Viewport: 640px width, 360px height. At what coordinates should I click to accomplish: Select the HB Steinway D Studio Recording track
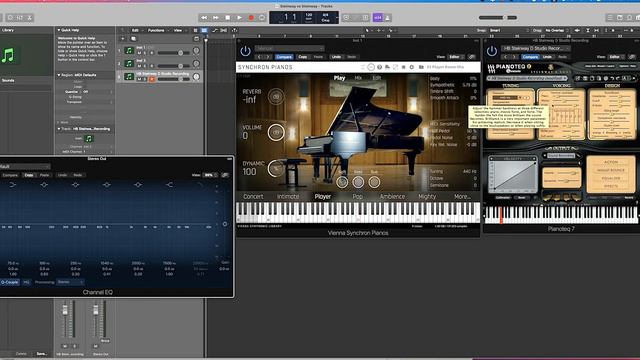[162, 74]
